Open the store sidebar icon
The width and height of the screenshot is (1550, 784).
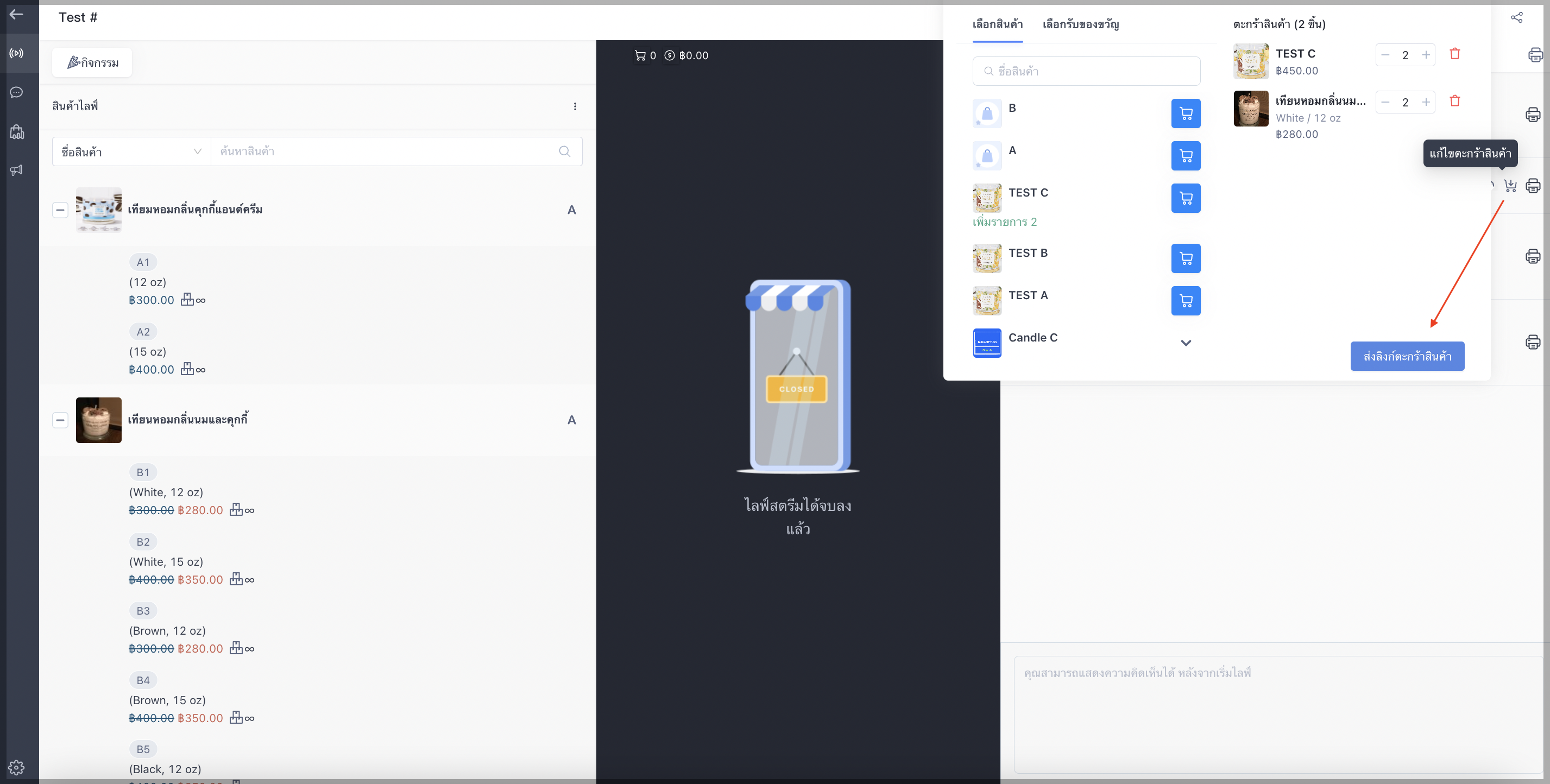tap(16, 132)
